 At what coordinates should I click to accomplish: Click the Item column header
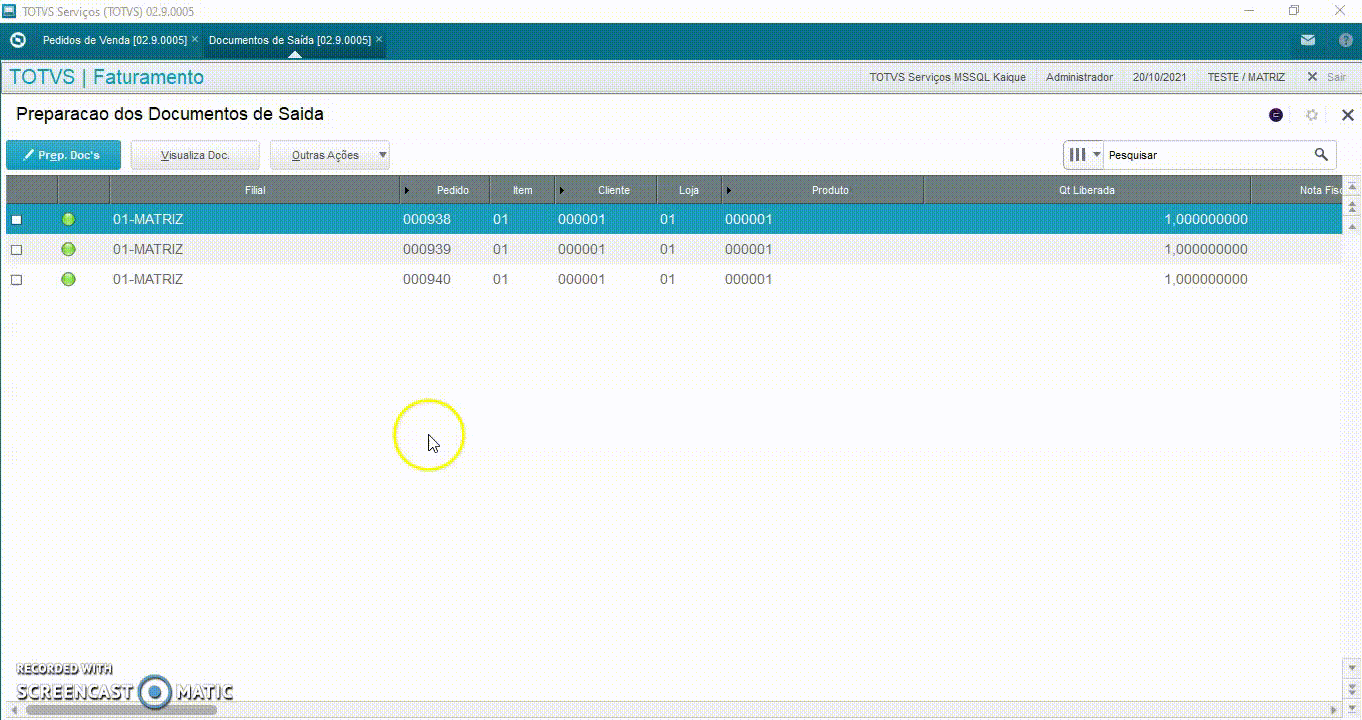[x=522, y=190]
